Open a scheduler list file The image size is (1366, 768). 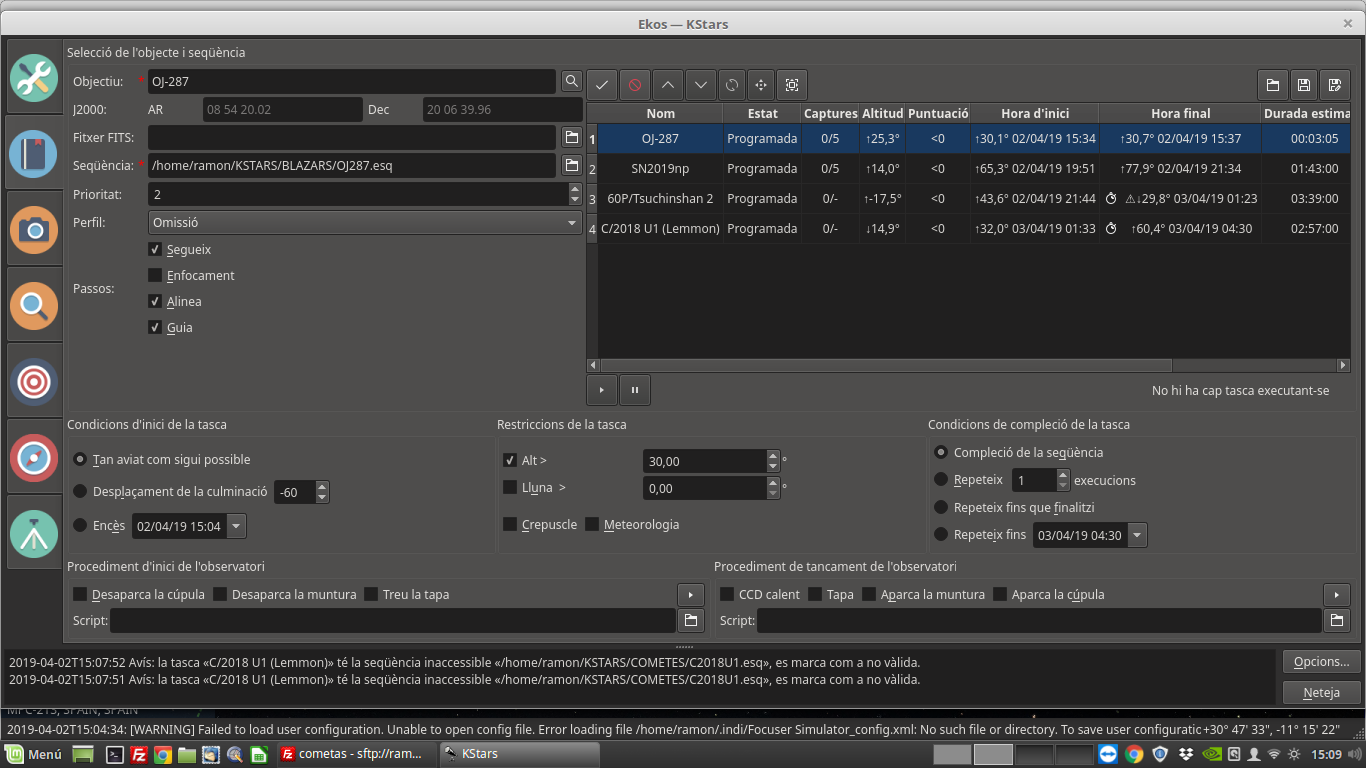click(1273, 85)
